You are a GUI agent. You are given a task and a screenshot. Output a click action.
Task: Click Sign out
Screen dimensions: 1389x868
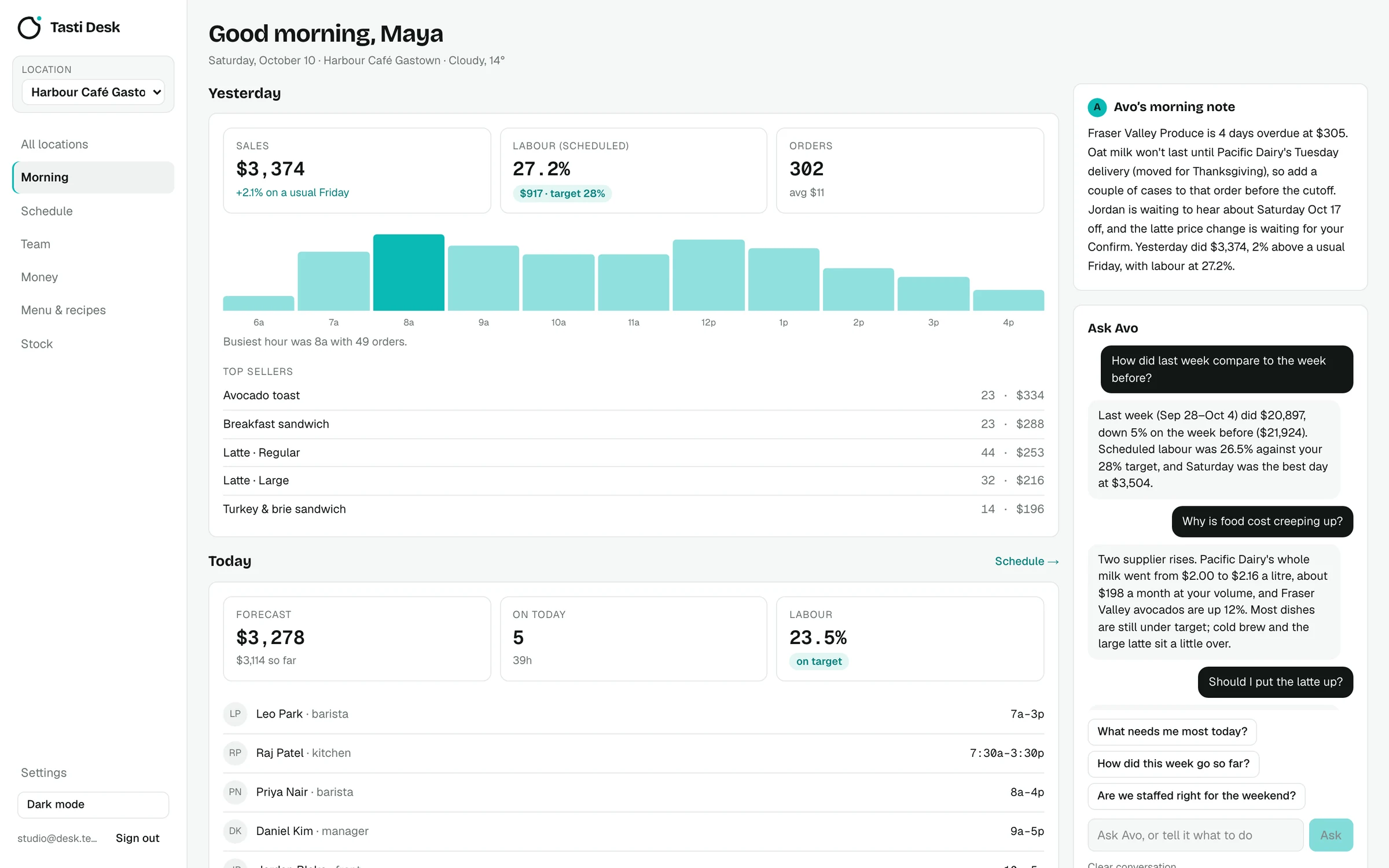pos(137,838)
